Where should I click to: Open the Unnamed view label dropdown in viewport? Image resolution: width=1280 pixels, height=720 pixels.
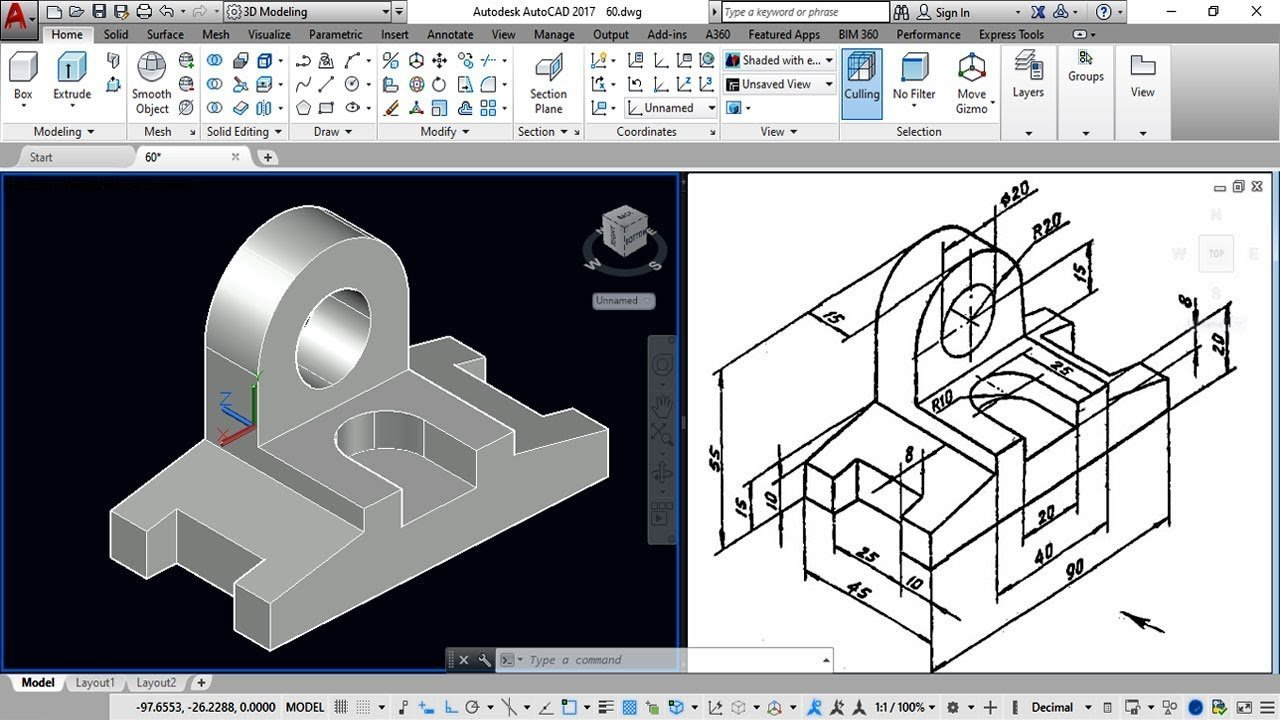pos(624,300)
